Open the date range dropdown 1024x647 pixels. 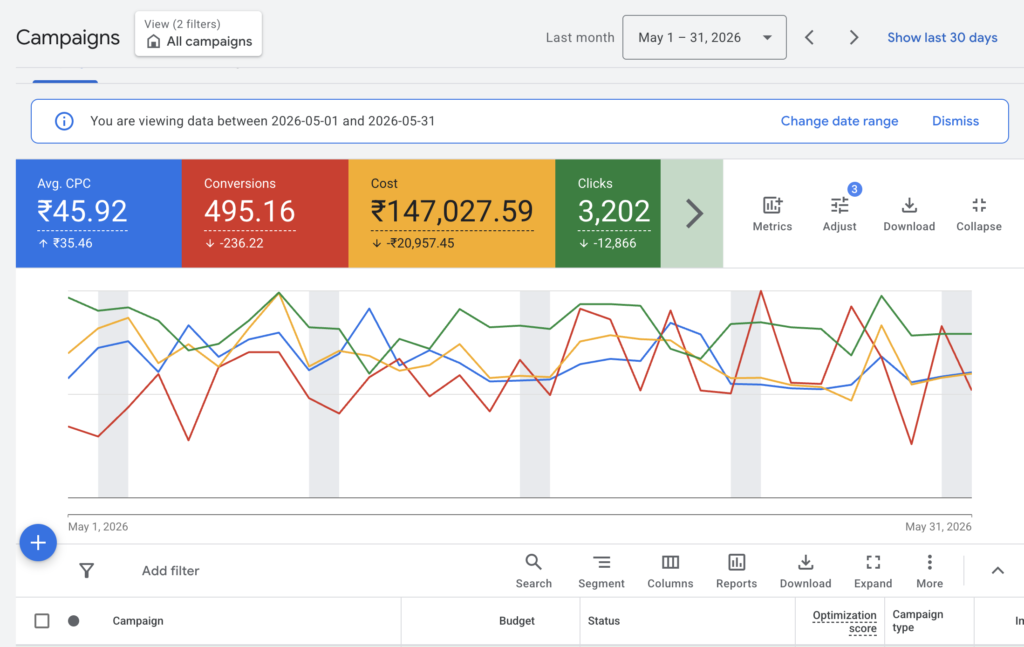click(x=704, y=37)
